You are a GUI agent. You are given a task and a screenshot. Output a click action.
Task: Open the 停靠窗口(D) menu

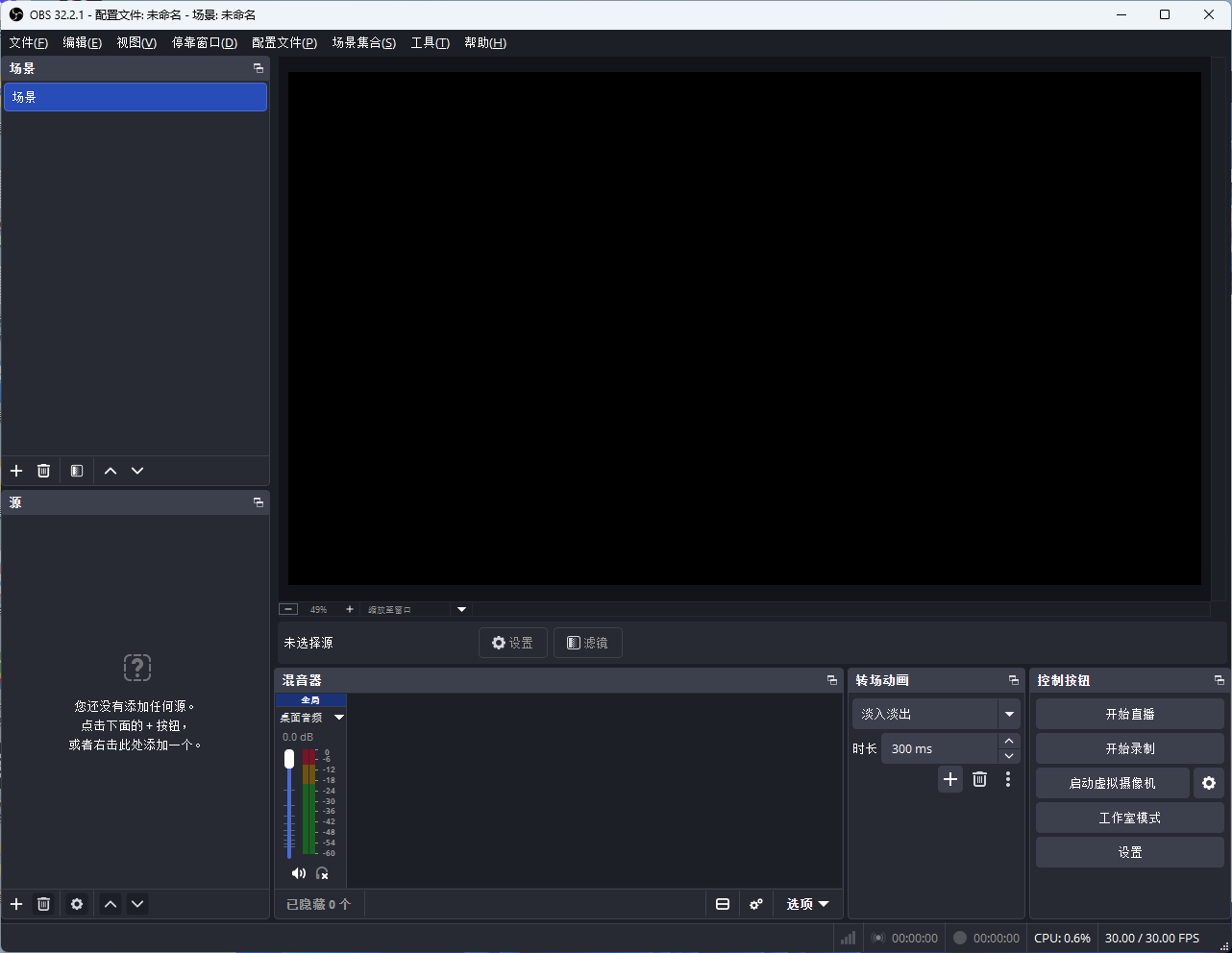pos(204,42)
